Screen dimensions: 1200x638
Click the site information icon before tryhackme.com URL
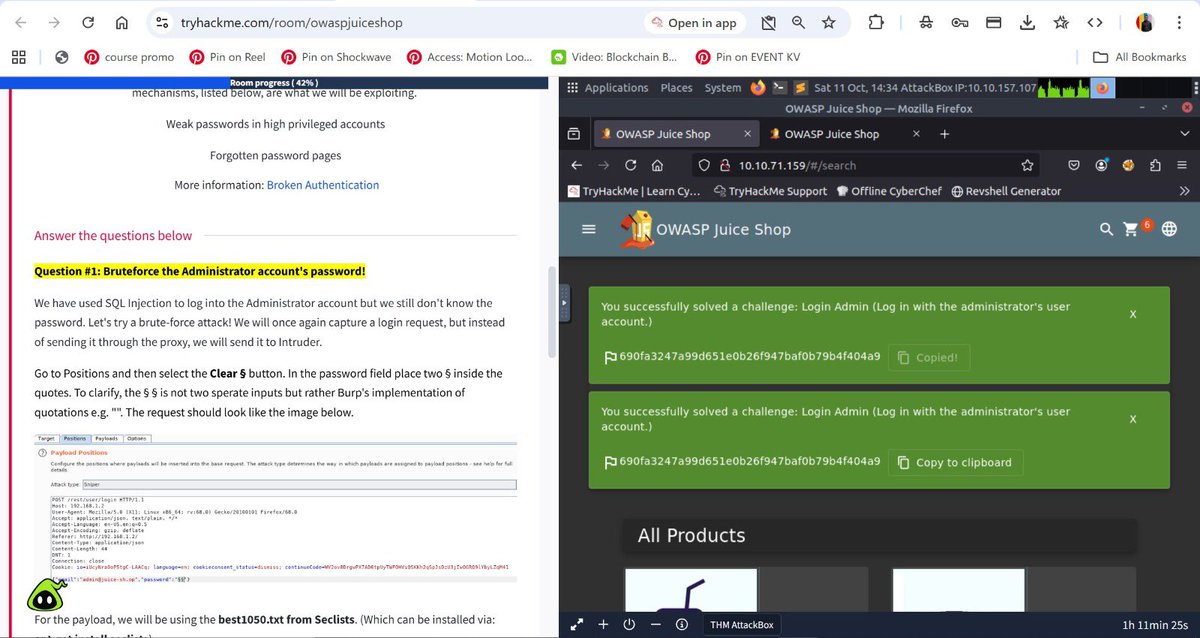tap(162, 23)
